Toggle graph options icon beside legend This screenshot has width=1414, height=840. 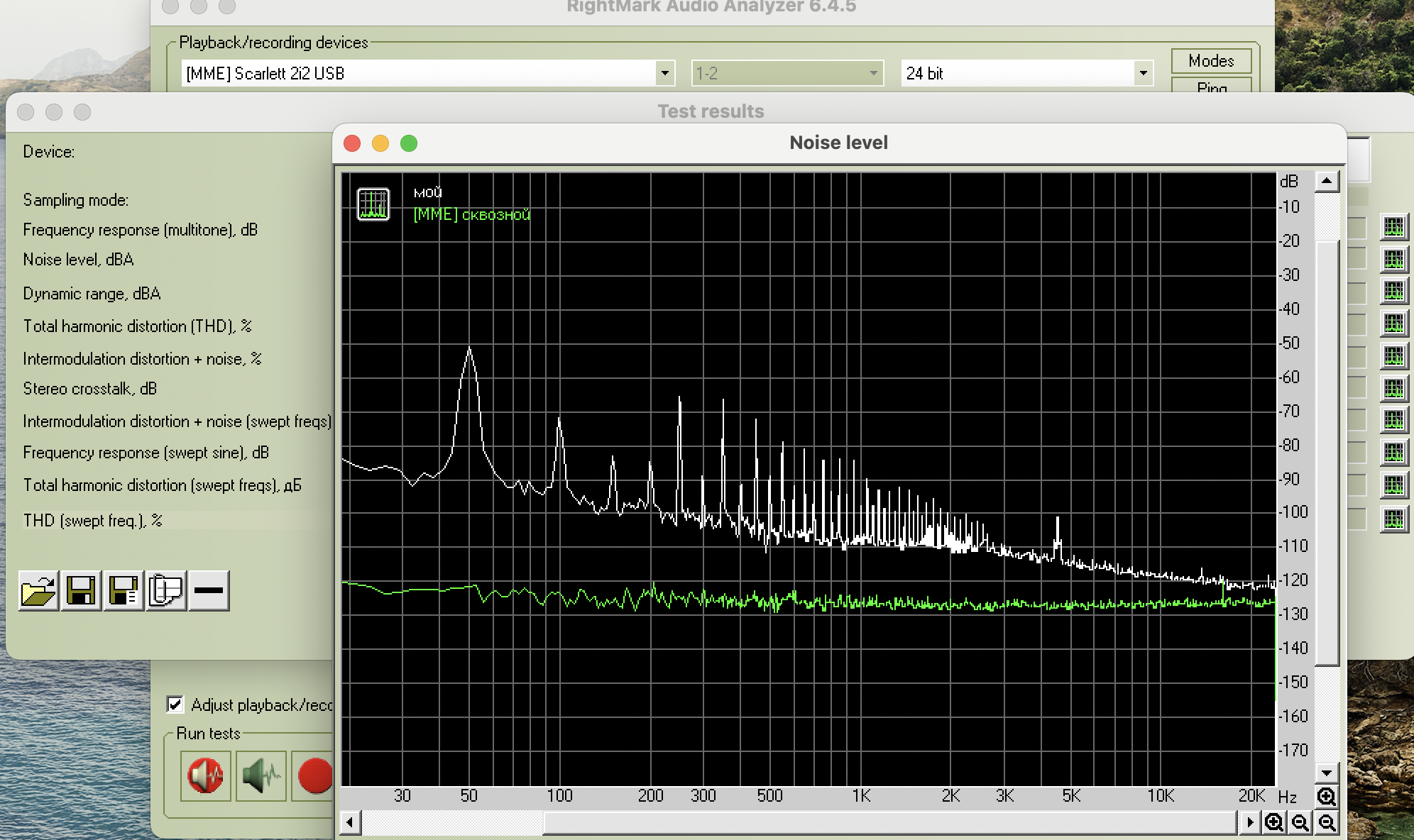373,204
